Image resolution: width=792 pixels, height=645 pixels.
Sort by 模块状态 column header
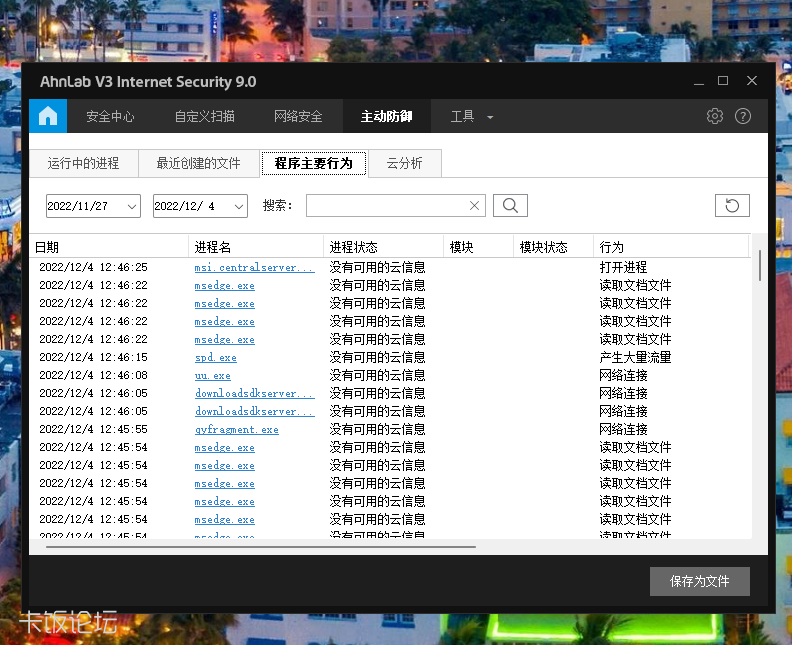coord(554,247)
